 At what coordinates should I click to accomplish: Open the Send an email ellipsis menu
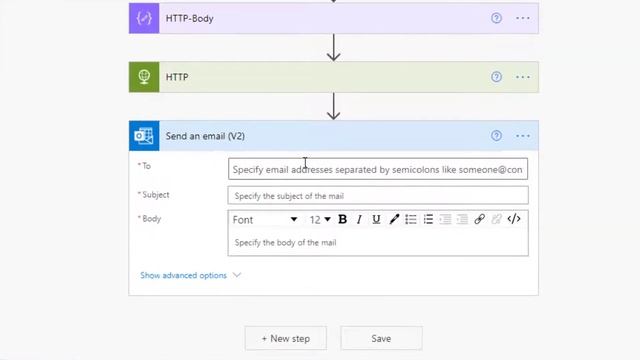point(523,136)
